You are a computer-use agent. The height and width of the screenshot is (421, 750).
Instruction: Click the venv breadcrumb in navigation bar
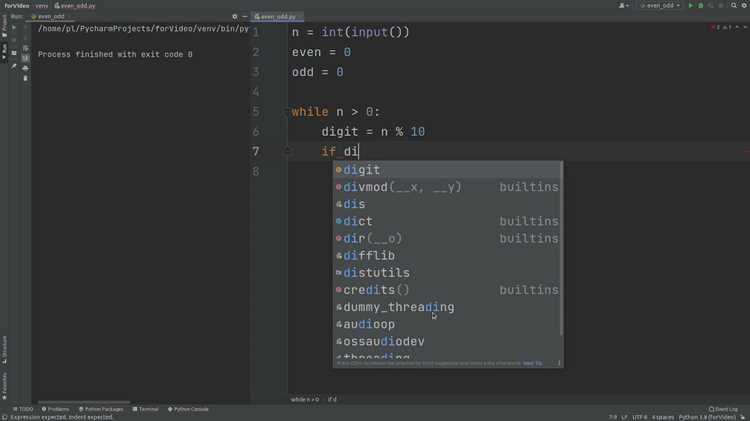pyautogui.click(x=42, y=6)
